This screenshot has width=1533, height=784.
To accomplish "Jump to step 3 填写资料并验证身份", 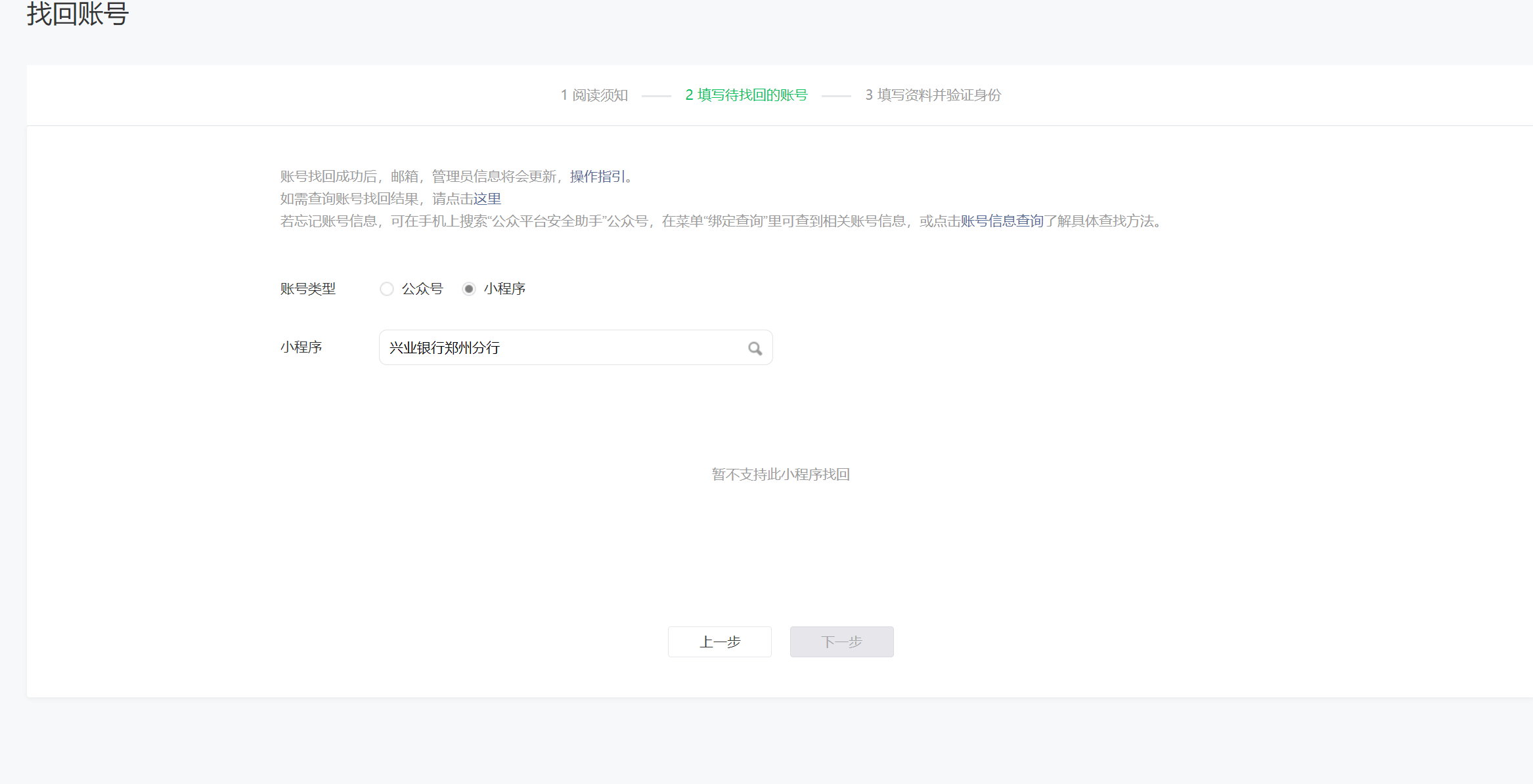I will [x=933, y=95].
